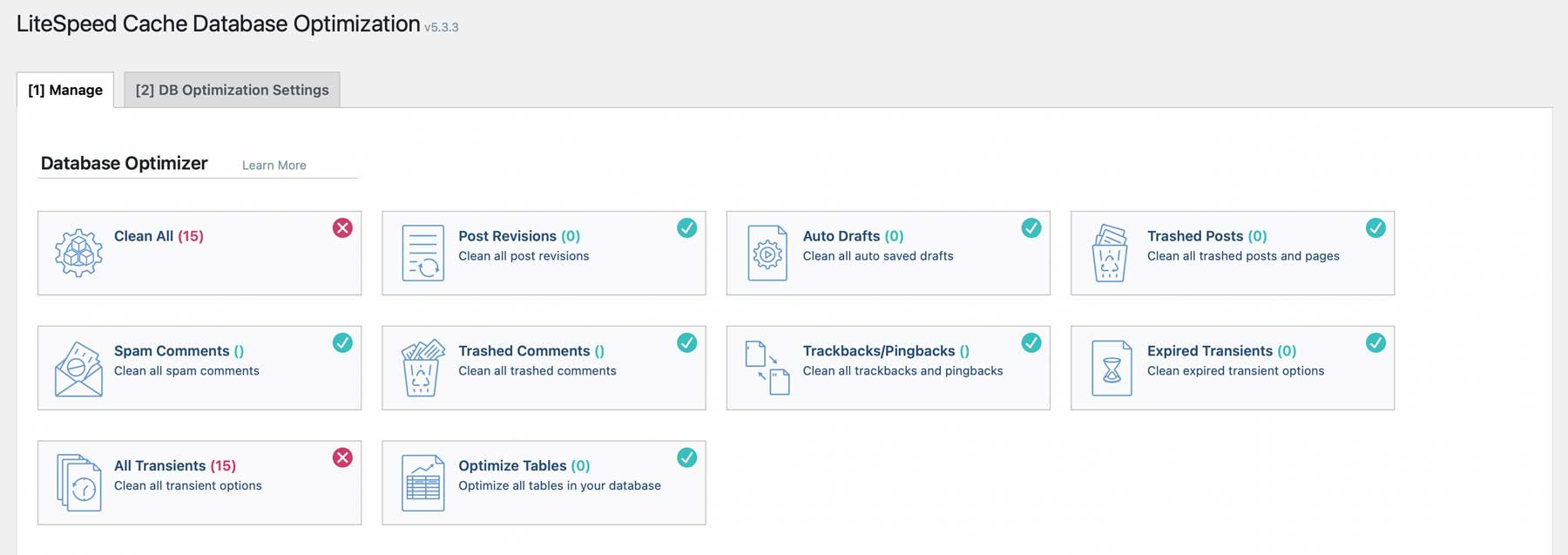Viewport: 1568px width, 555px height.
Task: Click the green check on Trashed Comments
Action: (x=686, y=342)
